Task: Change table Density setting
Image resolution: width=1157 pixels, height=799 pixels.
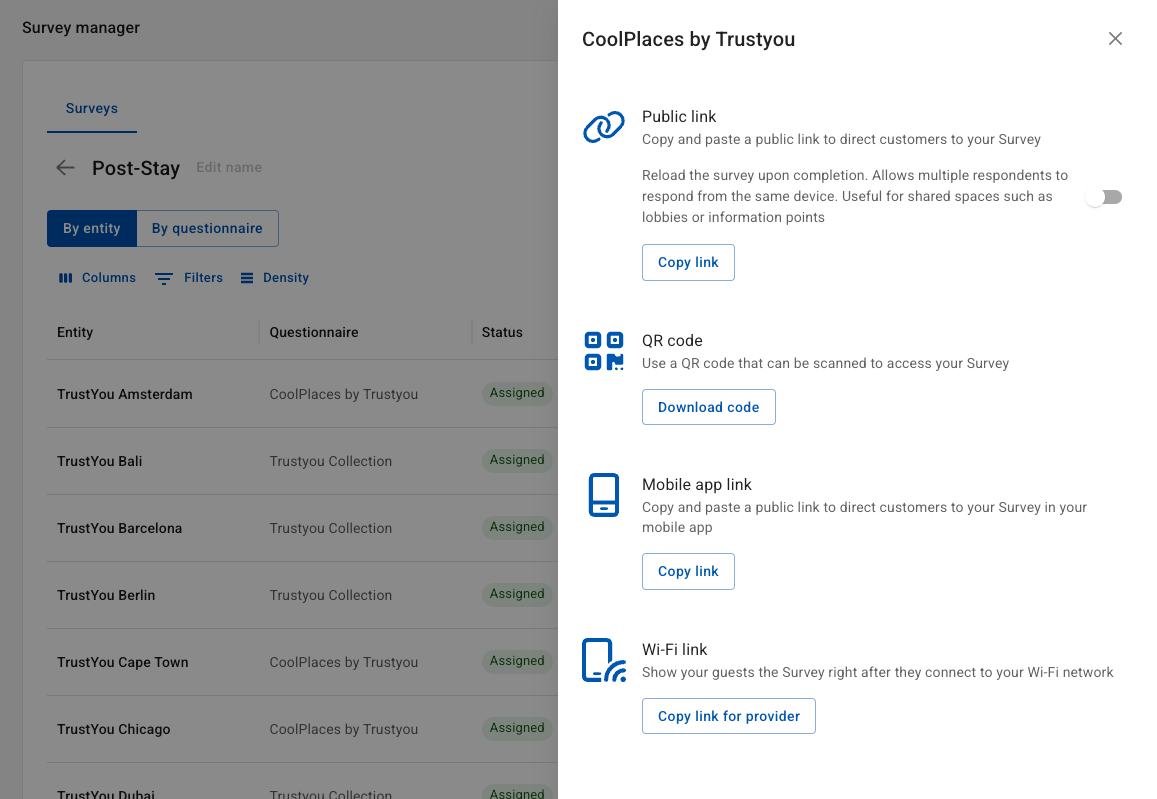Action: [274, 278]
